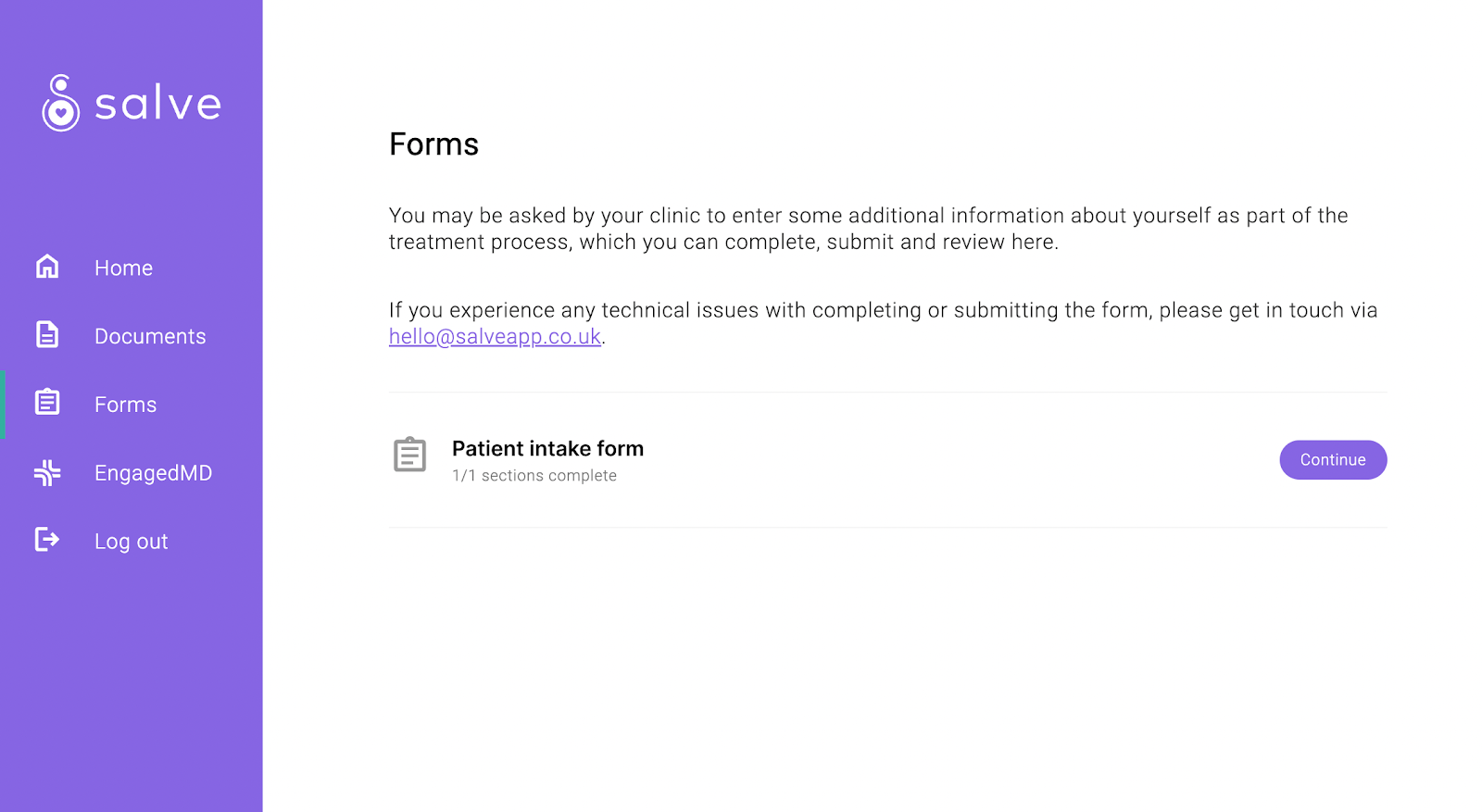Image resolution: width=1482 pixels, height=812 pixels.
Task: Click the clinic information intro paragraph
Action: tap(869, 229)
